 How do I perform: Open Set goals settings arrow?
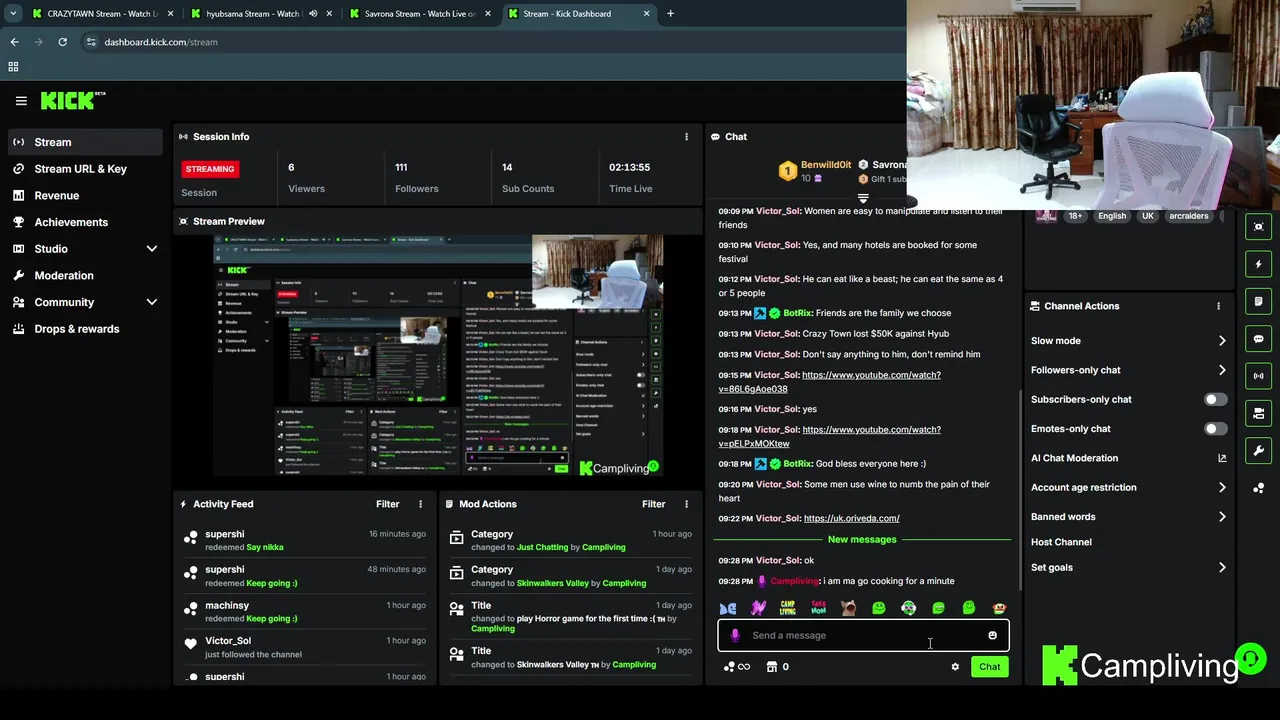click(1222, 568)
